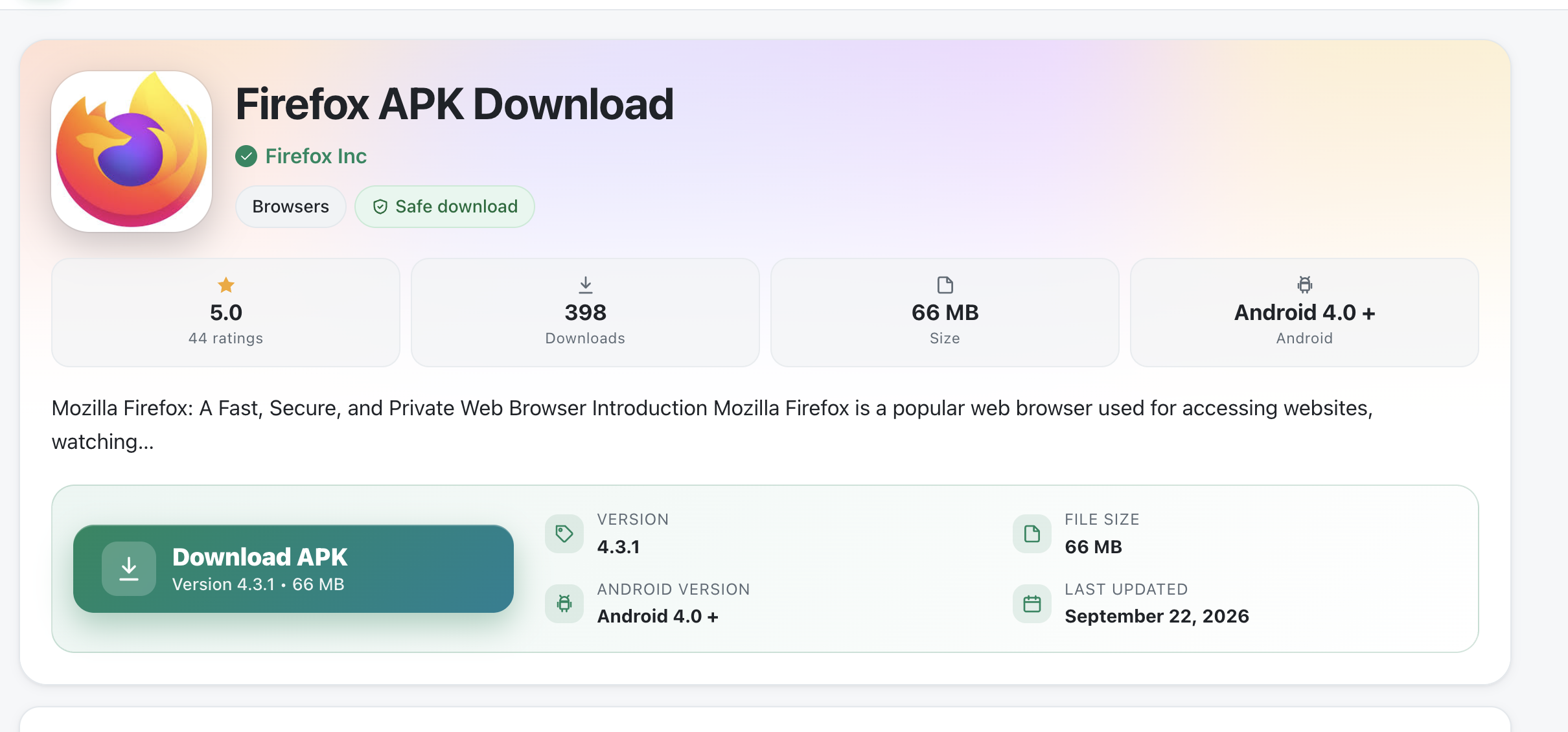The height and width of the screenshot is (732, 1568).
Task: Click the Firefox APK Download heading
Action: [x=455, y=104]
